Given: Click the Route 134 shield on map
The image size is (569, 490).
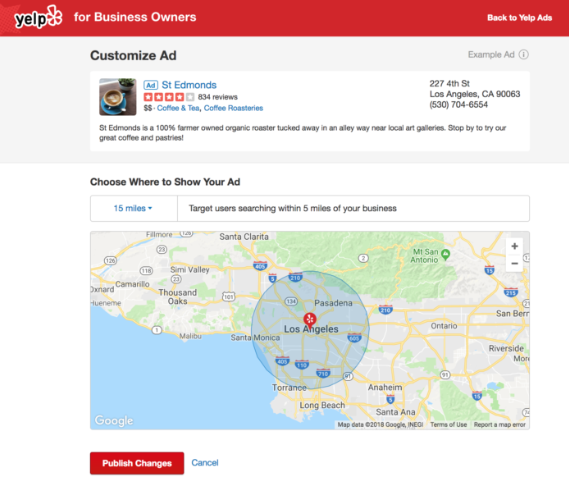Looking at the screenshot, I should tap(291, 301).
